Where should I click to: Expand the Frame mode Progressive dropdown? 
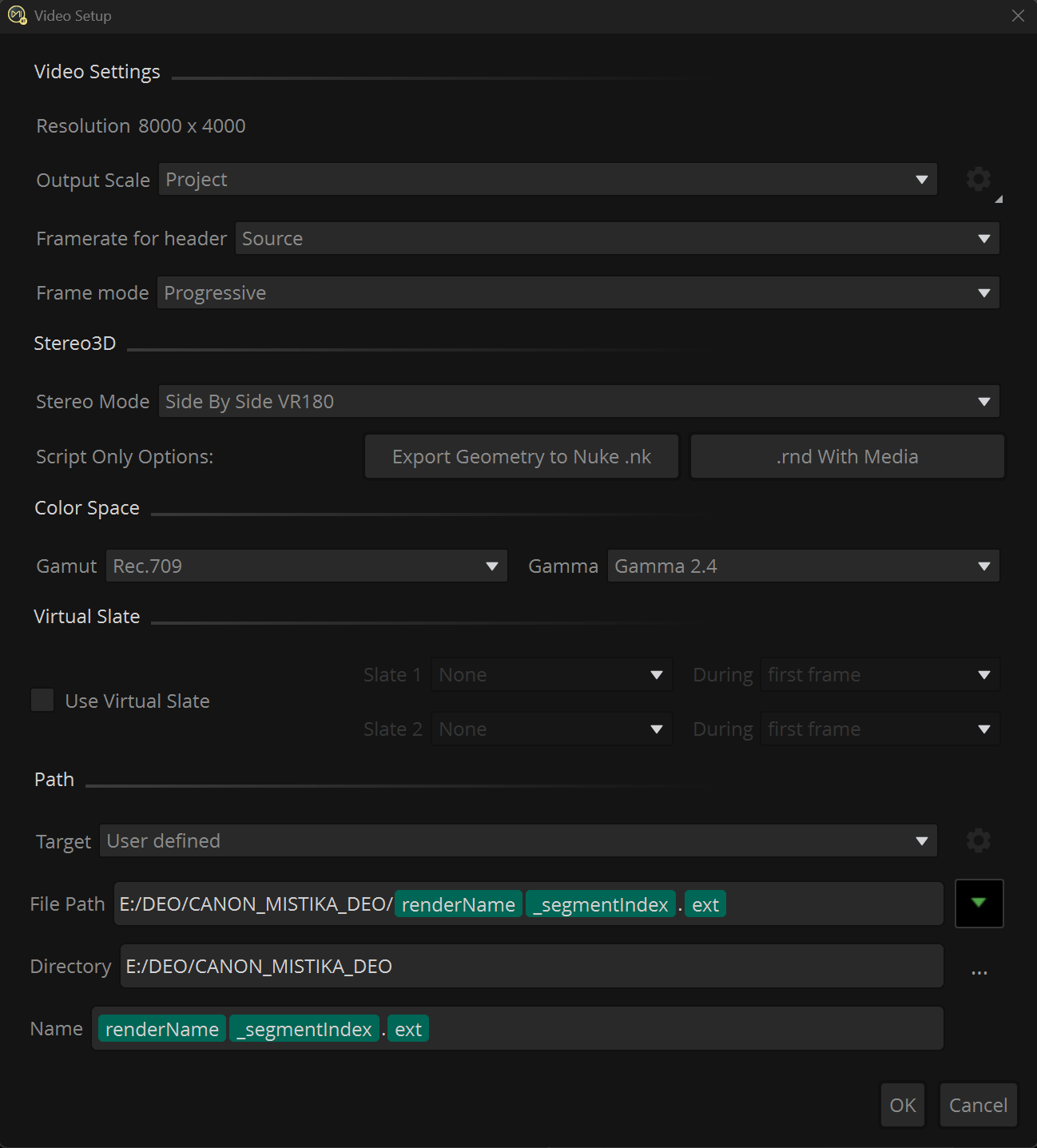click(578, 292)
